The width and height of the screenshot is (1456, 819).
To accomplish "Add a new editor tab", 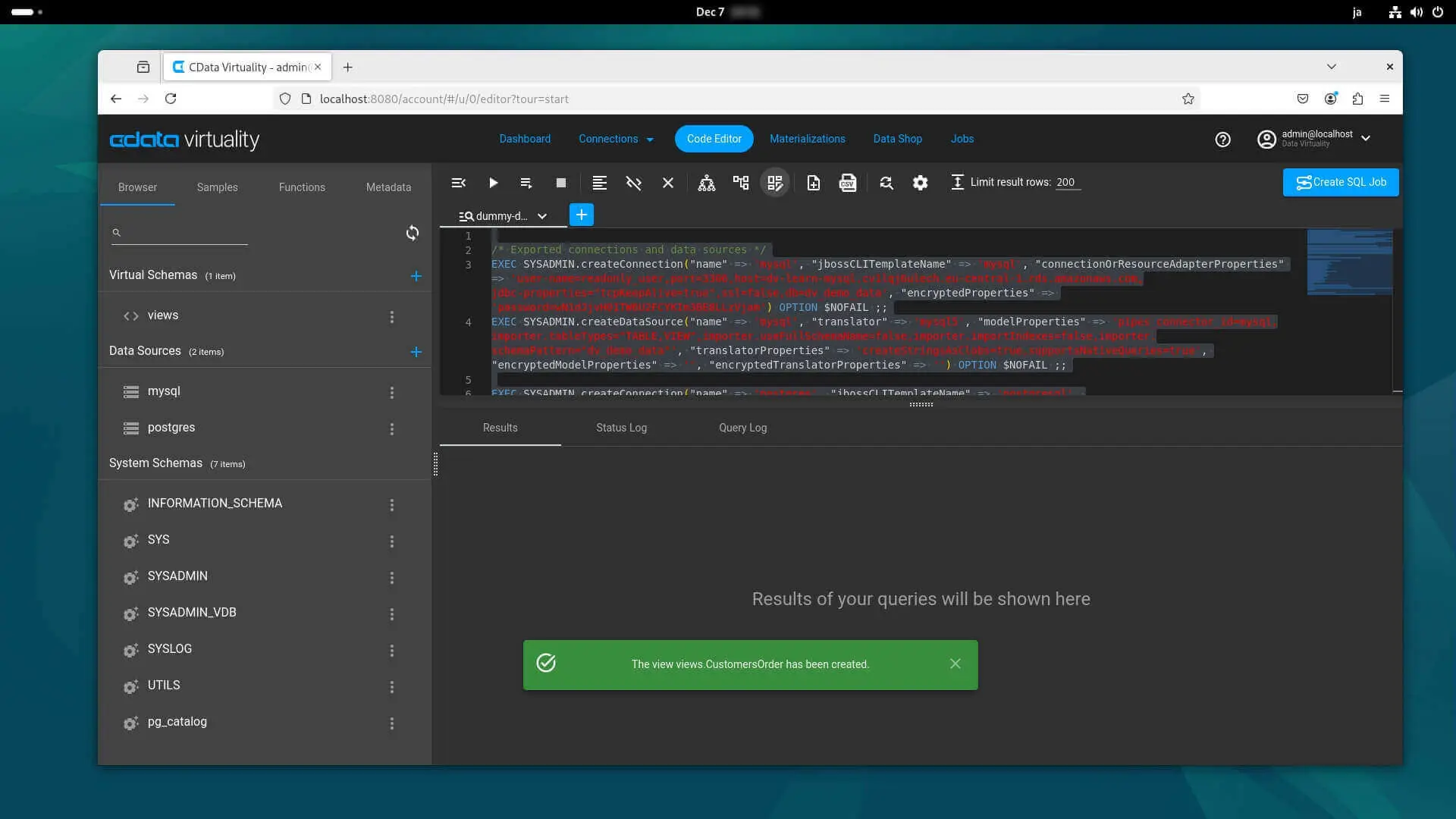I will click(581, 215).
